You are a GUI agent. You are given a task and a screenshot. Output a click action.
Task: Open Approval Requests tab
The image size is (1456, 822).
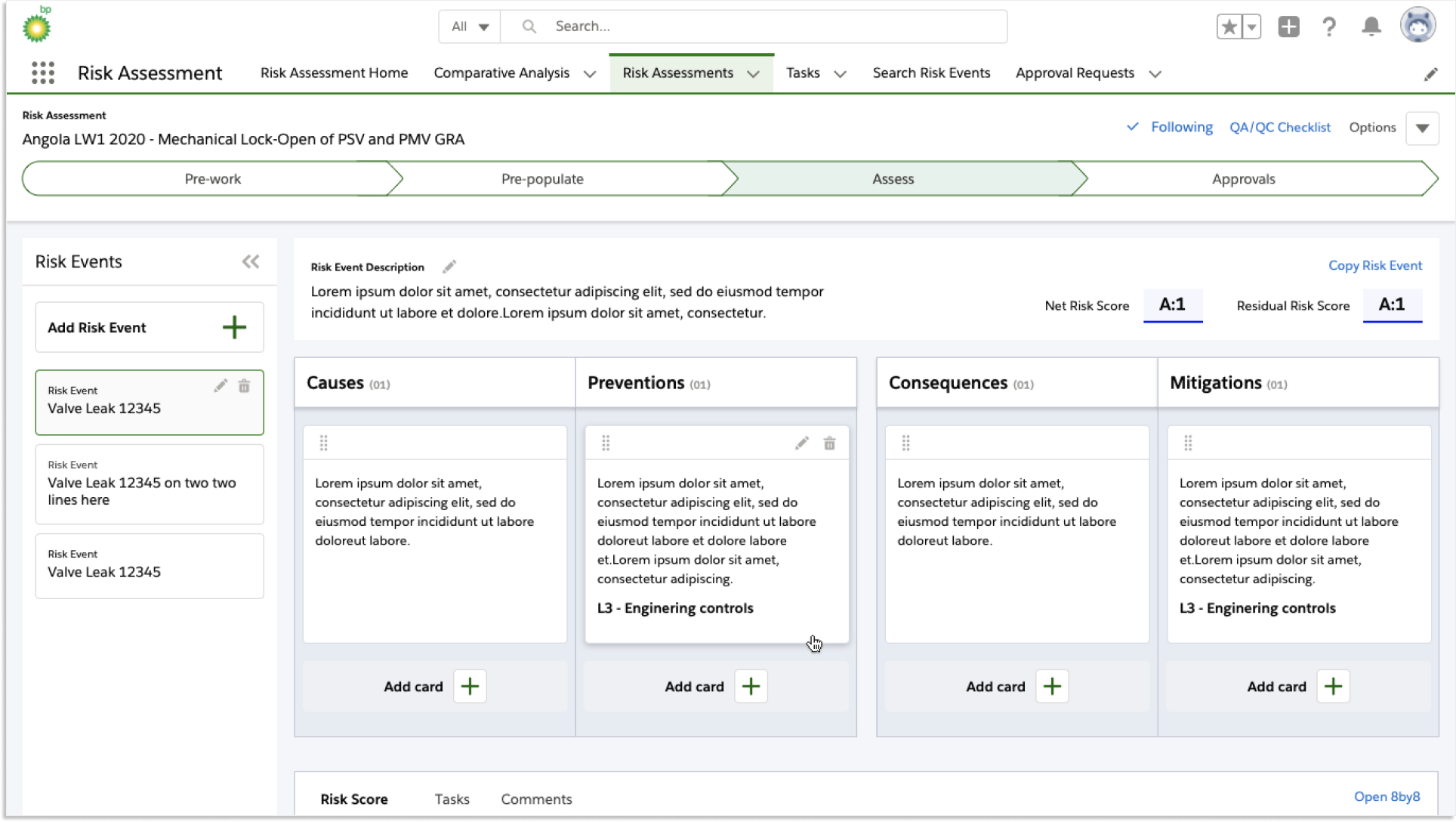coord(1075,73)
